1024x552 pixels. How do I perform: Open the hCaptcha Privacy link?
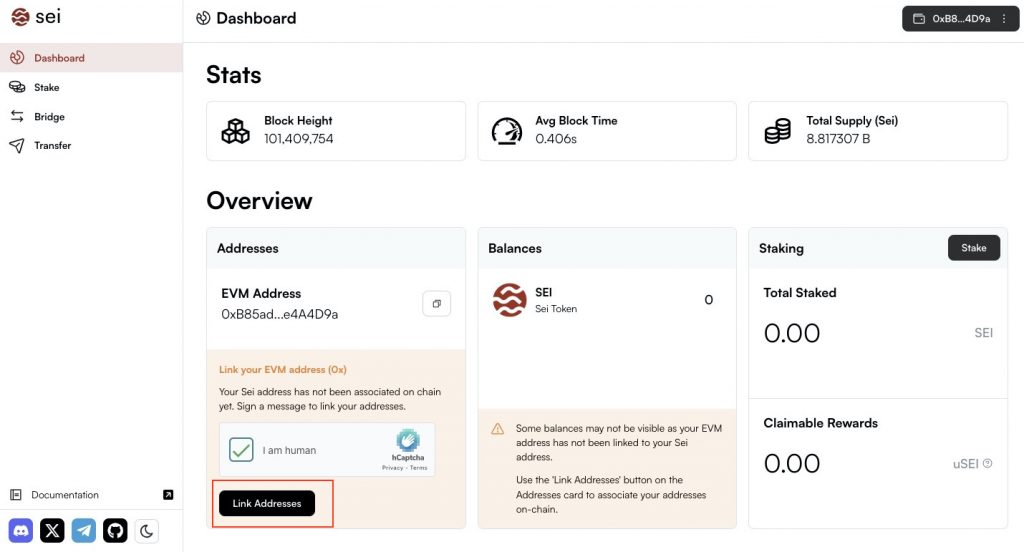tap(392, 468)
